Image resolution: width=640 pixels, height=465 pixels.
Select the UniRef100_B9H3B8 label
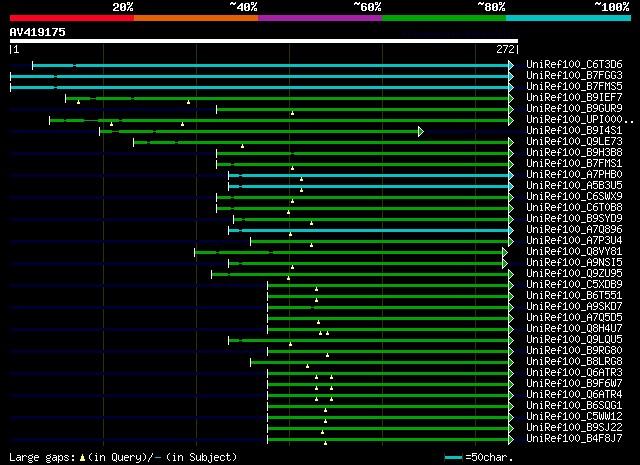(x=574, y=152)
